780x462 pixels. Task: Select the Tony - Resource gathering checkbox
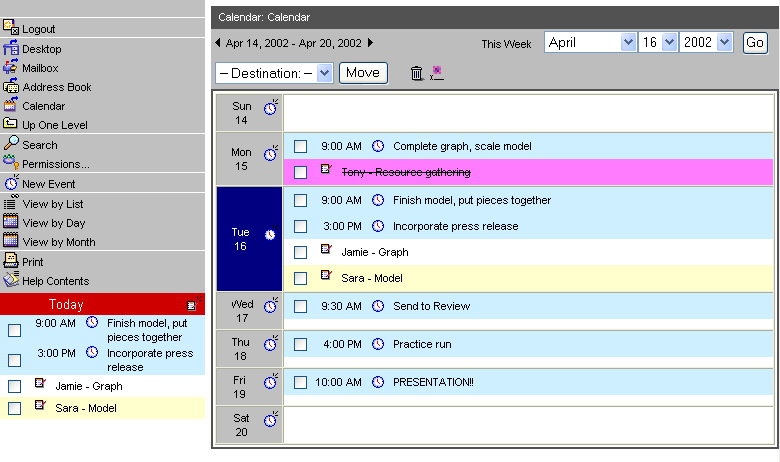click(300, 172)
